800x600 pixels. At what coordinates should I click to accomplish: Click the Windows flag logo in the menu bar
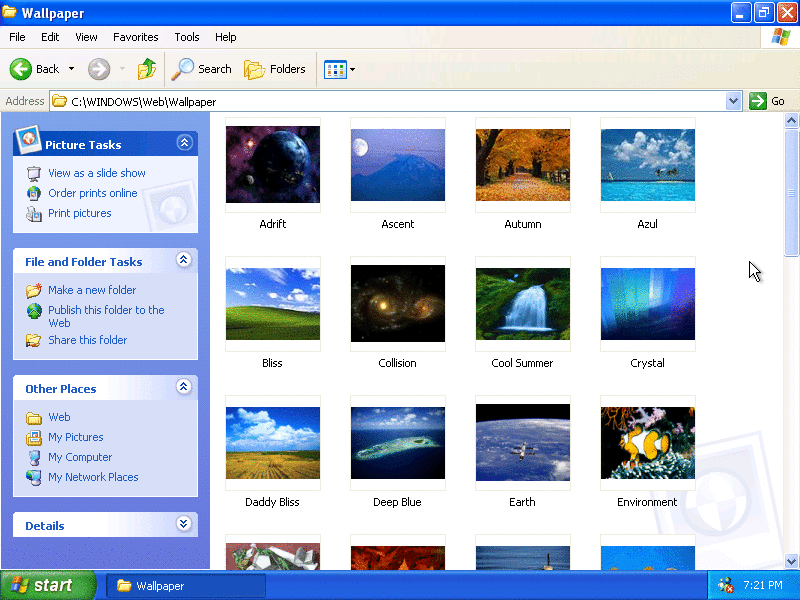781,37
